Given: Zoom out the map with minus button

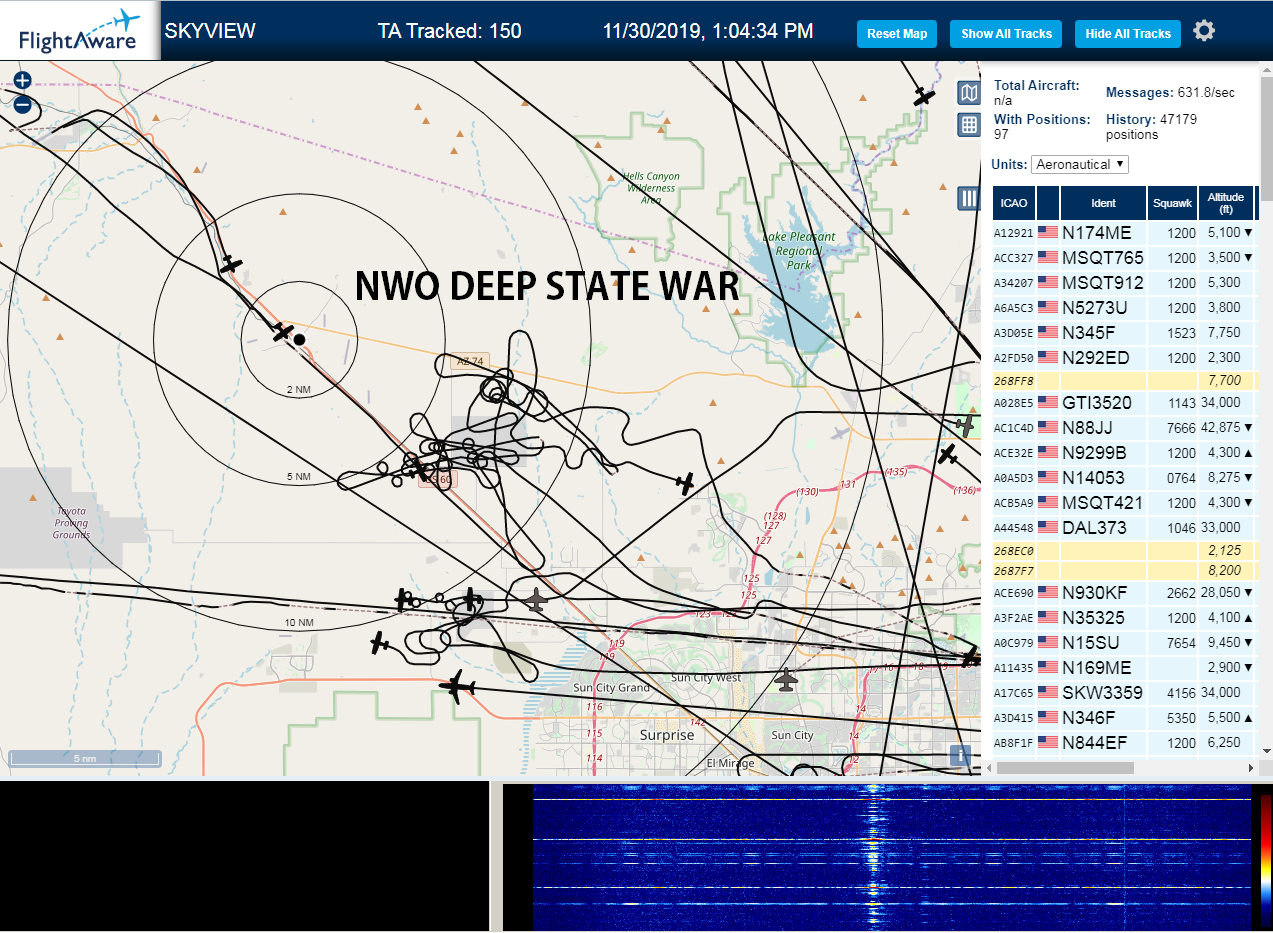Looking at the screenshot, I should (22, 104).
